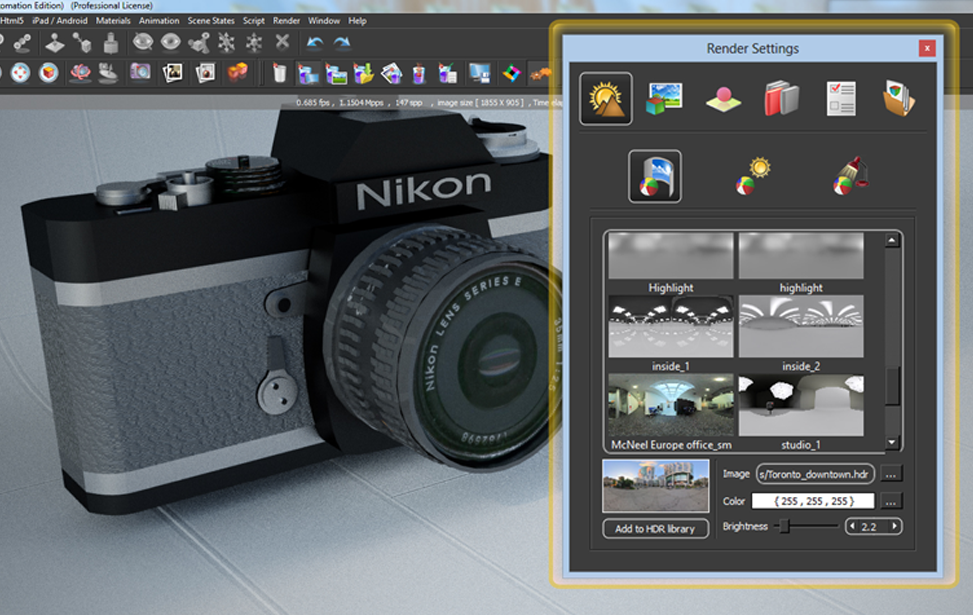Open the Scene States menu

click(211, 20)
